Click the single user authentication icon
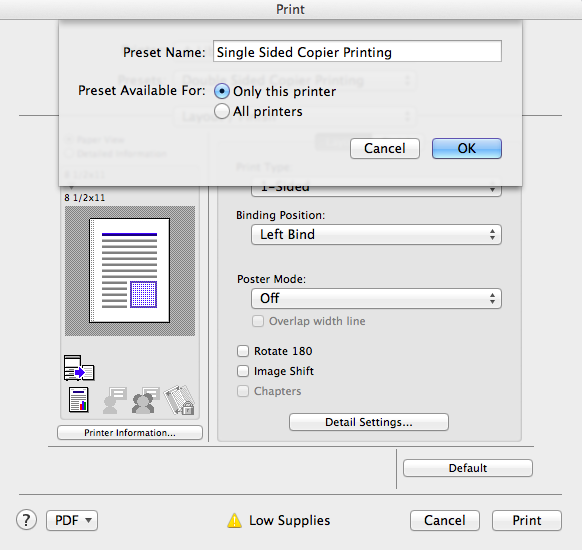582x550 pixels. point(114,400)
